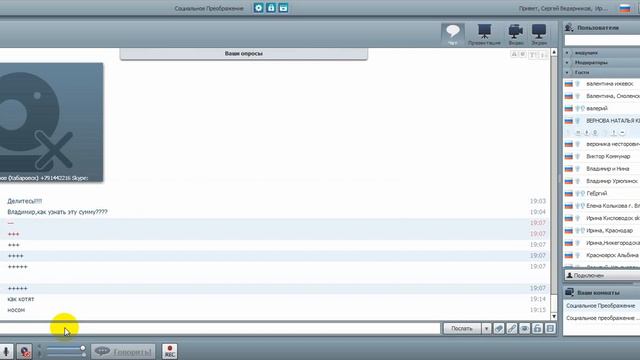Click the minus icon under ВЕРНОВА НАТАЛЬЯ
The width and height of the screenshot is (640, 360).
(622, 133)
